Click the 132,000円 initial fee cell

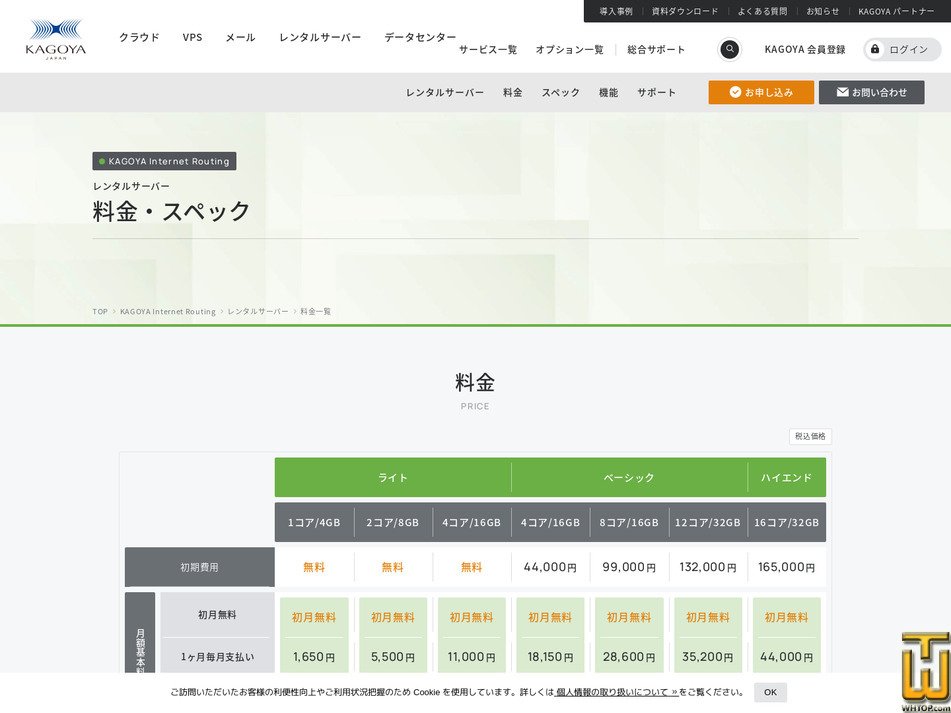(708, 567)
